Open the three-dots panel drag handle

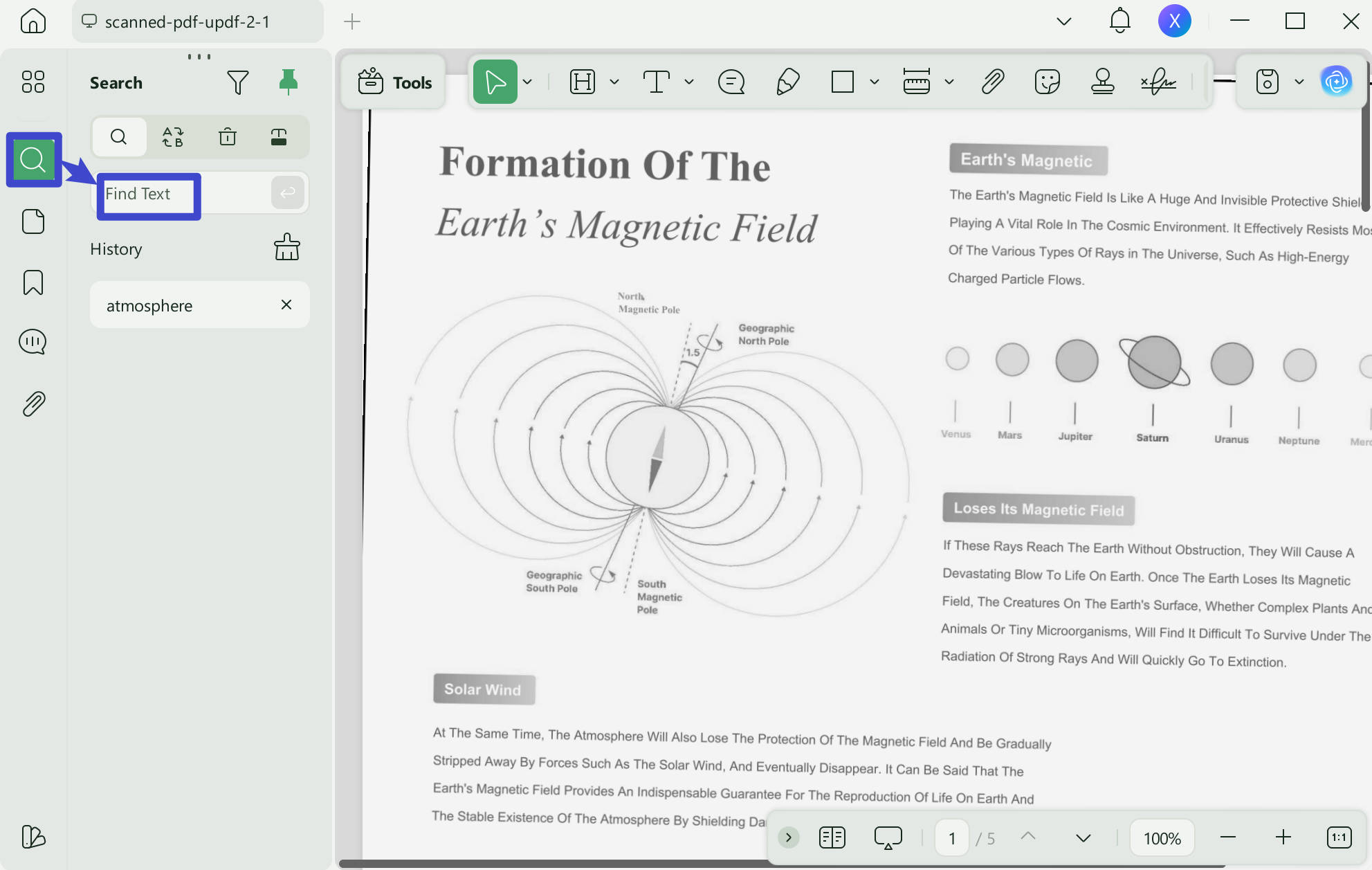(x=199, y=57)
